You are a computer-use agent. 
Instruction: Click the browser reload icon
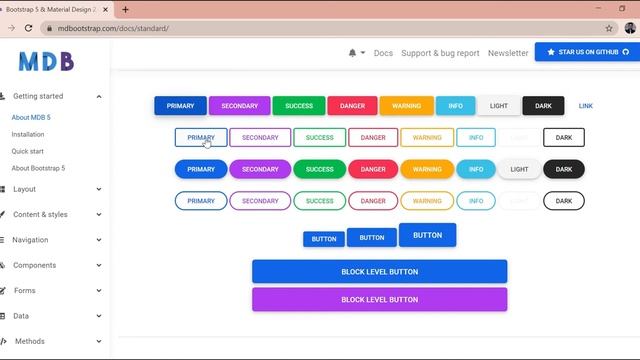click(x=28, y=28)
